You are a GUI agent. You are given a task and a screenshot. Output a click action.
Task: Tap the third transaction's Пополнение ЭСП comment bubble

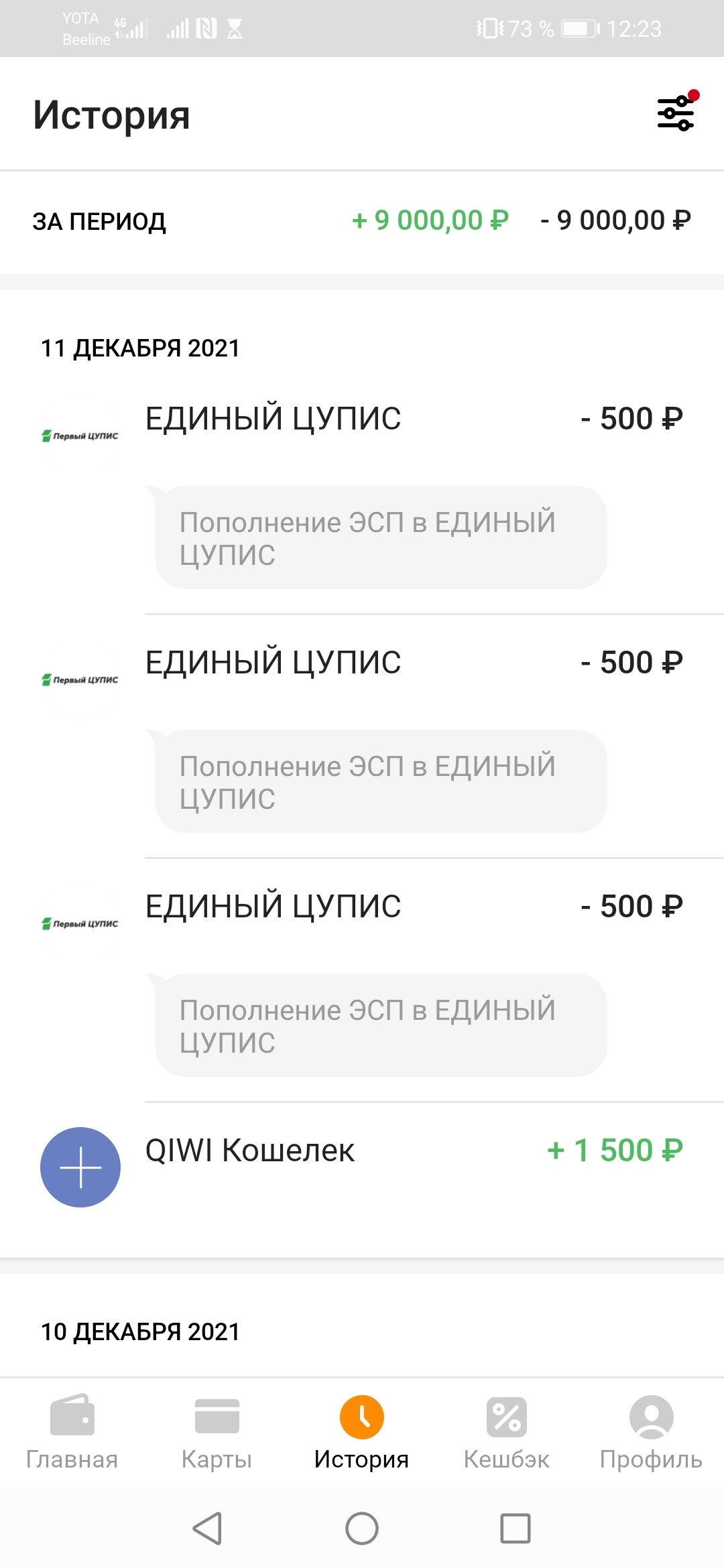381,1025
